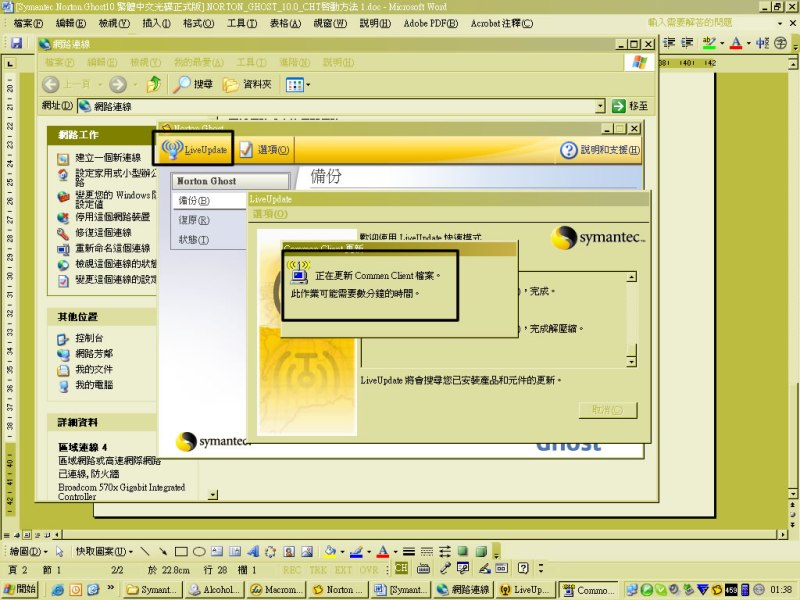
Task: Click the 3-D Style icon
Action: (481, 552)
